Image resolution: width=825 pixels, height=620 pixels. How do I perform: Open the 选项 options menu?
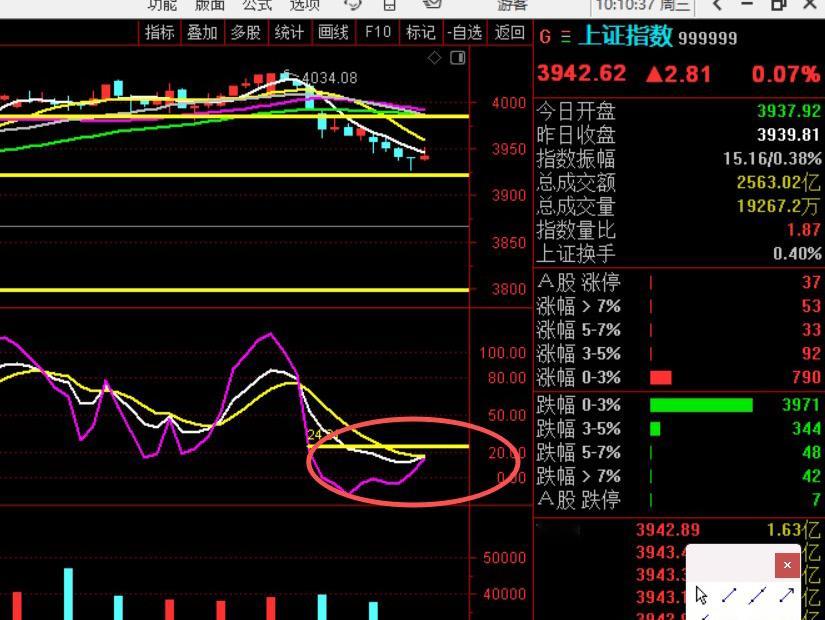[x=305, y=5]
